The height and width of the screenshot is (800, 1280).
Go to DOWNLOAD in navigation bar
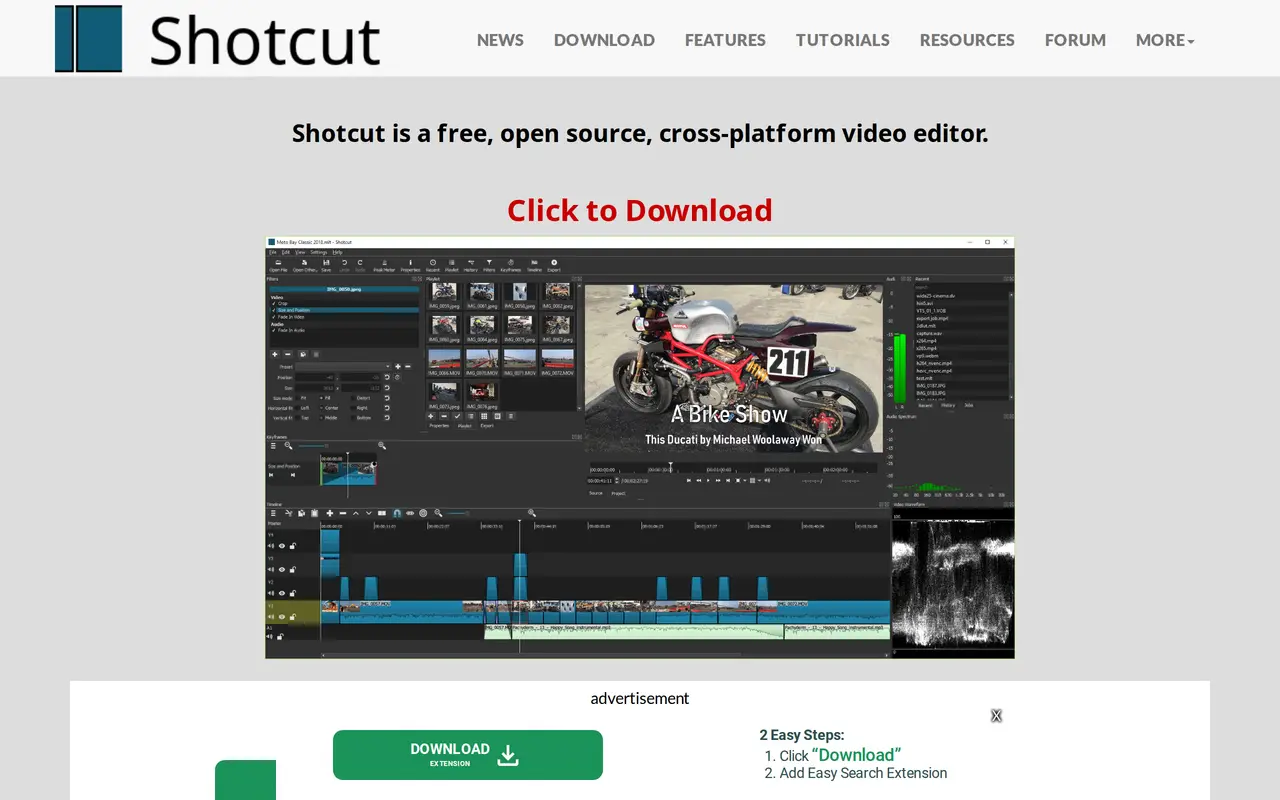pyautogui.click(x=604, y=40)
